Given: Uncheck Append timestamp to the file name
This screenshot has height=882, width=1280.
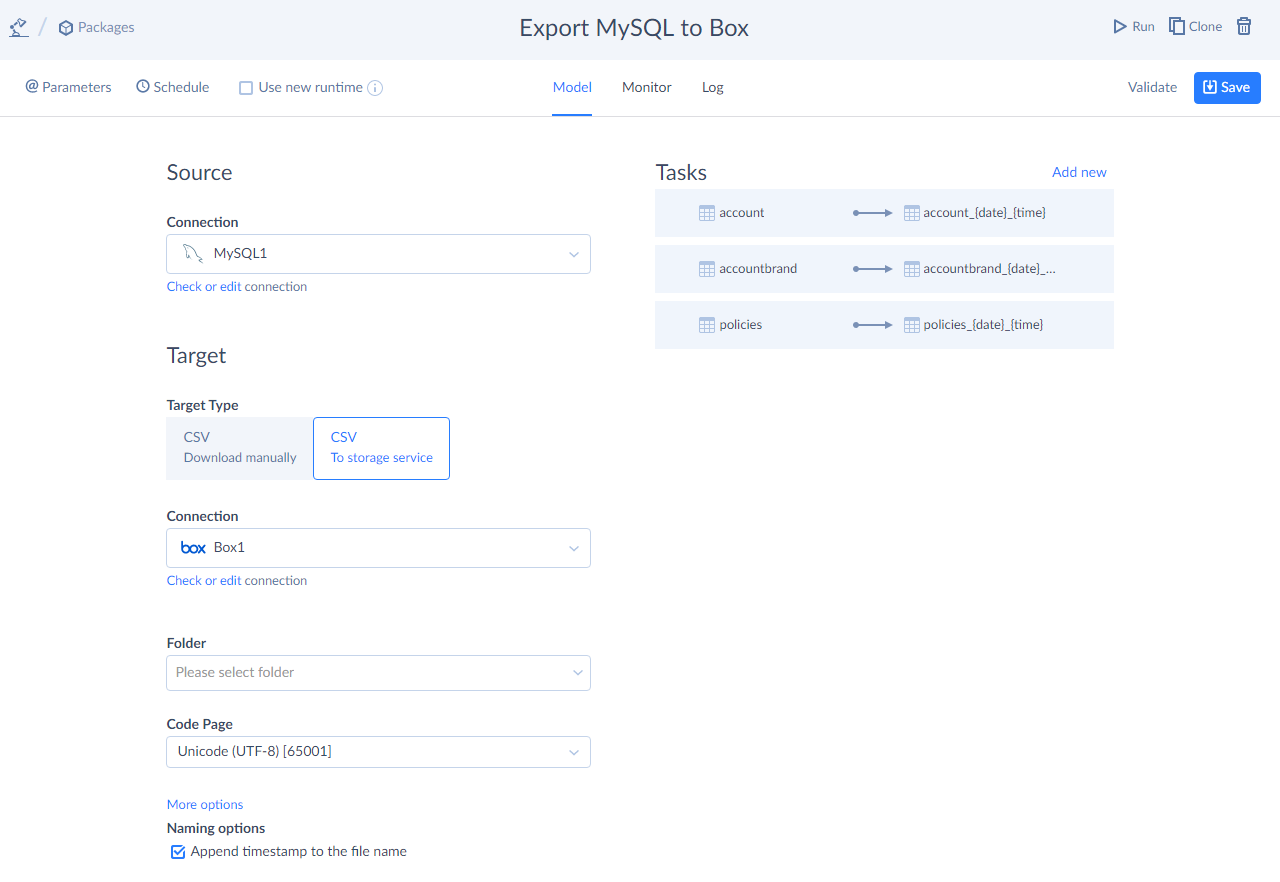Looking at the screenshot, I should tap(179, 852).
